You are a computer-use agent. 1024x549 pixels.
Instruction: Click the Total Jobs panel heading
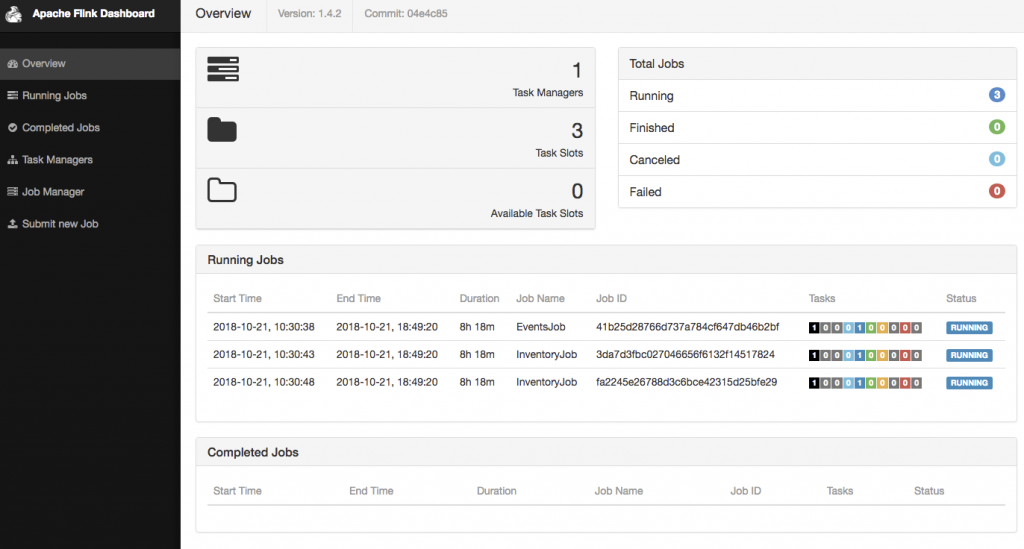coord(656,64)
